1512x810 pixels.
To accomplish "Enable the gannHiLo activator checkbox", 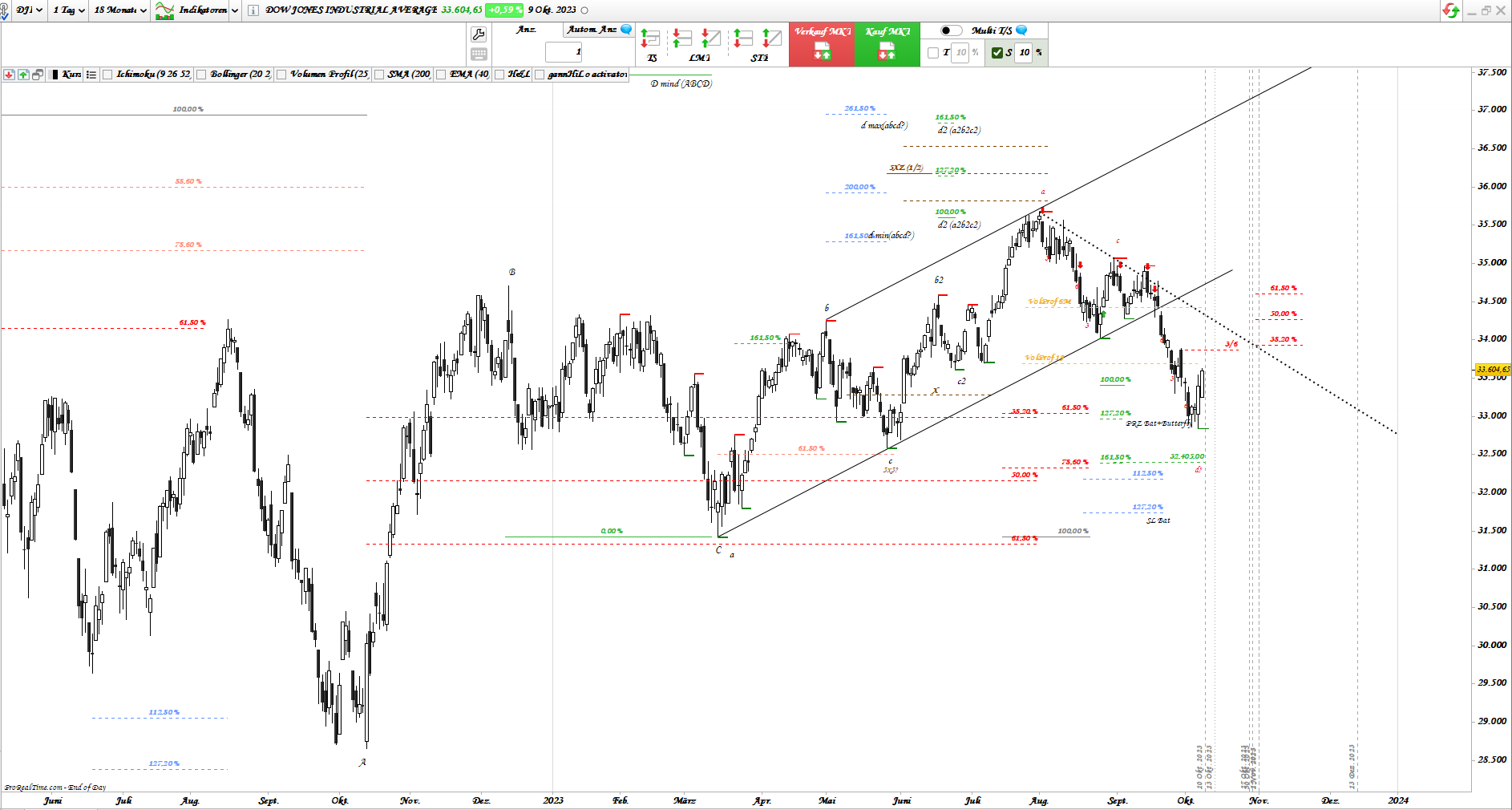I will point(540,75).
